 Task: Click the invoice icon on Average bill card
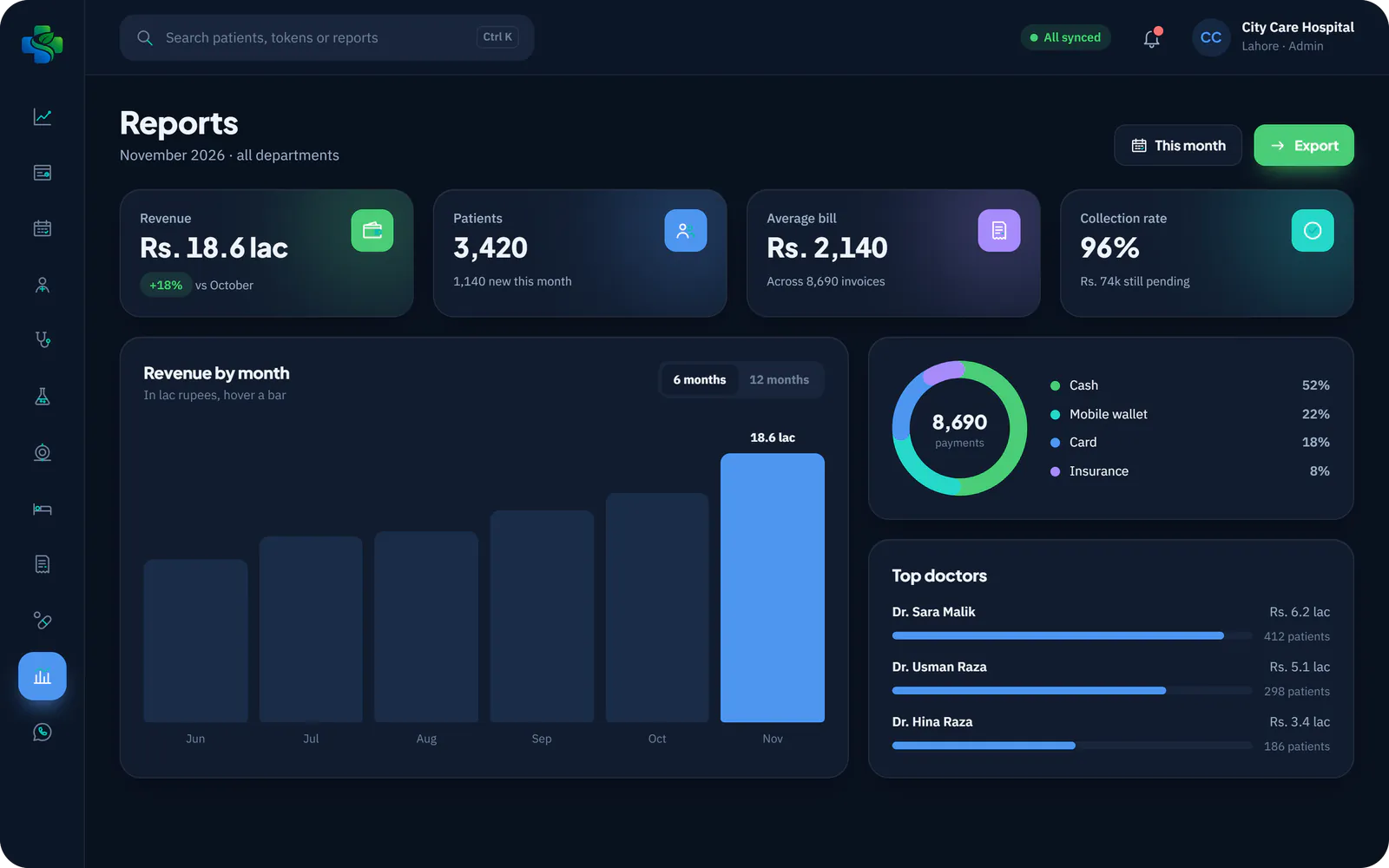pyautogui.click(x=999, y=231)
